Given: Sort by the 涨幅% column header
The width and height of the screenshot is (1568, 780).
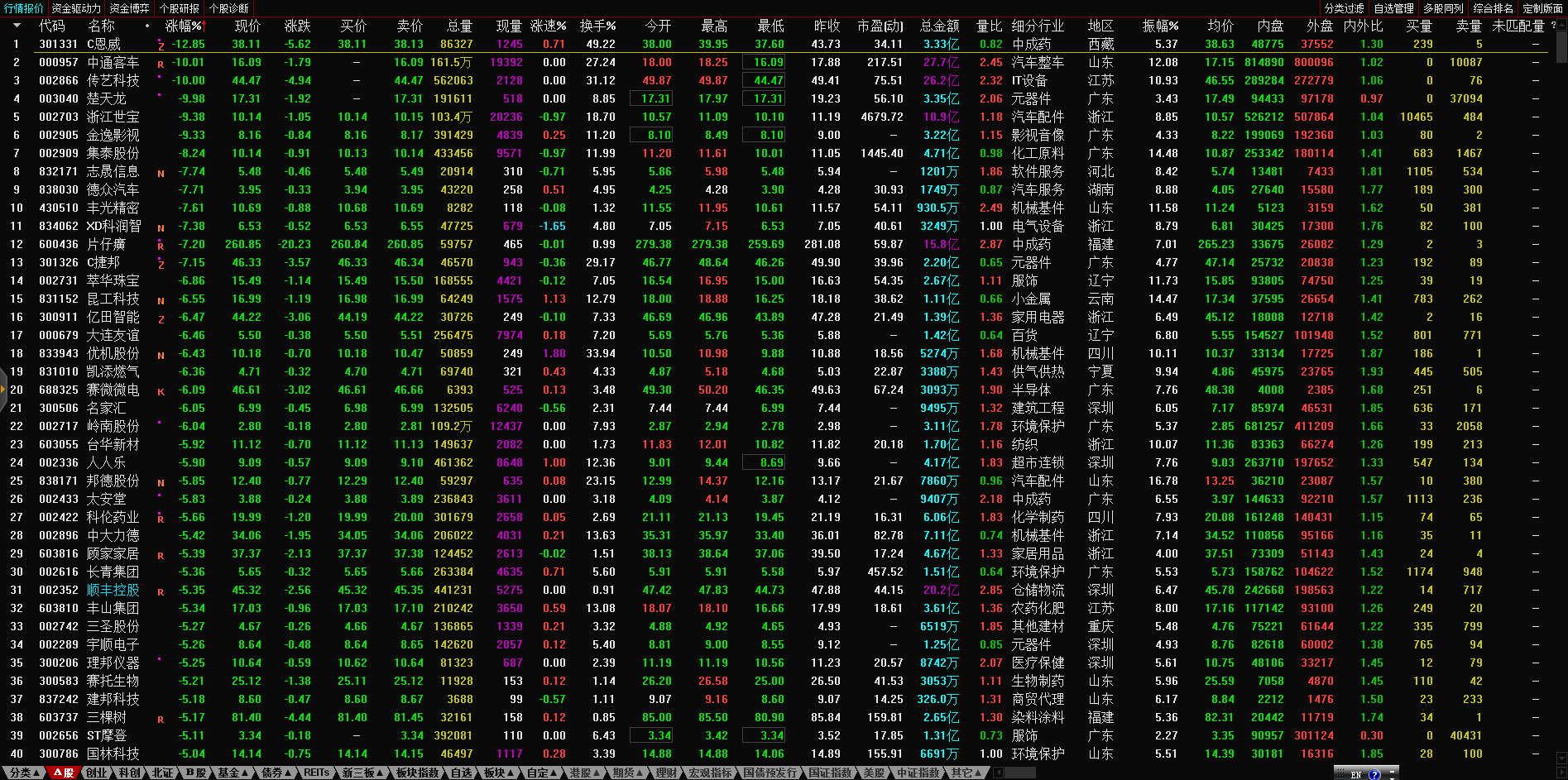Looking at the screenshot, I should coord(184,26).
